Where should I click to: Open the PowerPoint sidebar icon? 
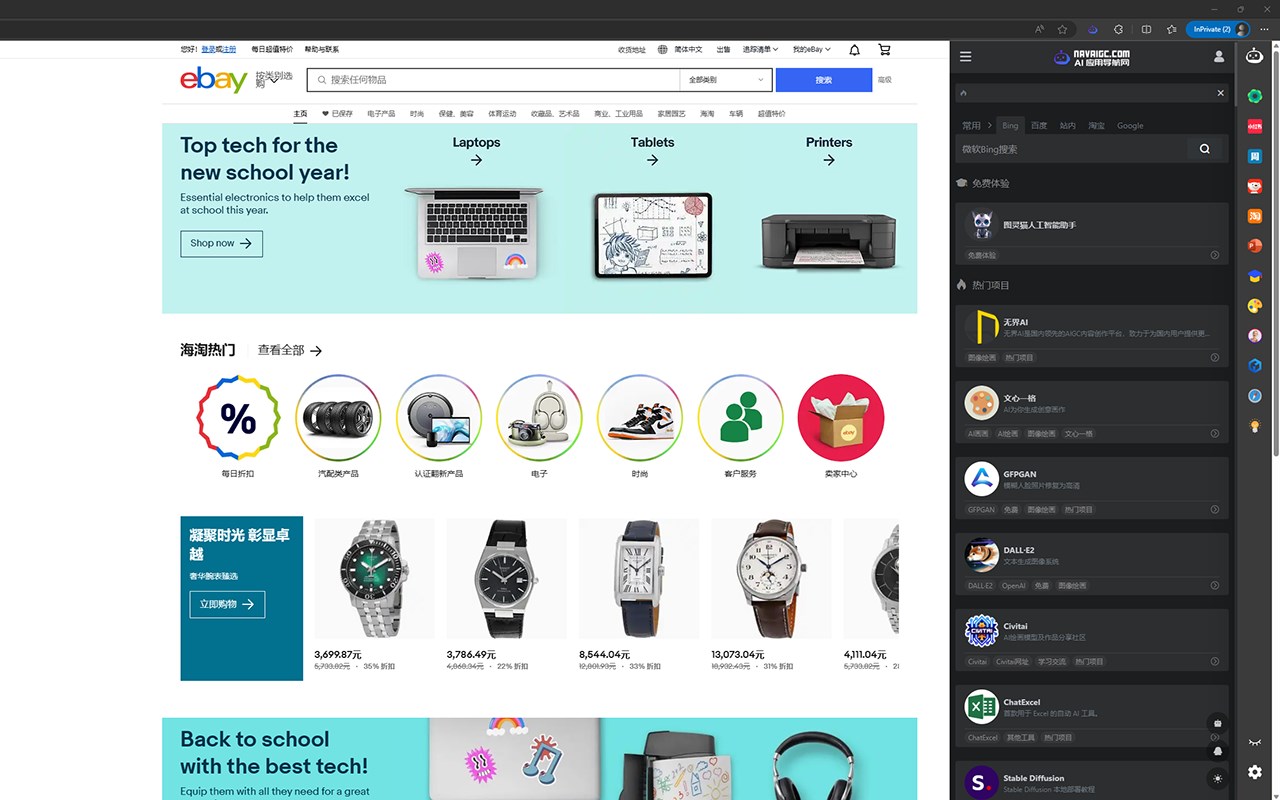pos(1255,246)
